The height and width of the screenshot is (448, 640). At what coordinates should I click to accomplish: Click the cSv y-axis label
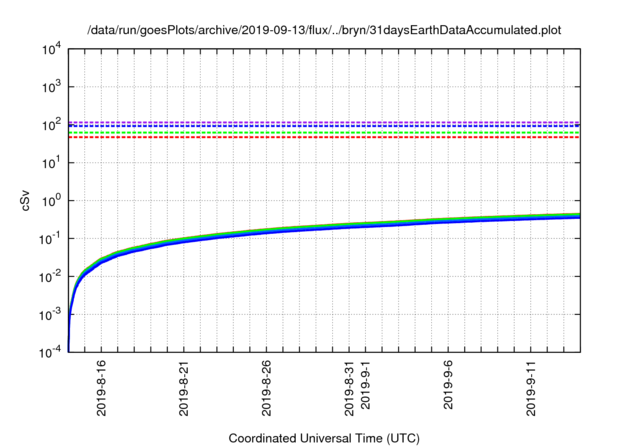pos(27,200)
